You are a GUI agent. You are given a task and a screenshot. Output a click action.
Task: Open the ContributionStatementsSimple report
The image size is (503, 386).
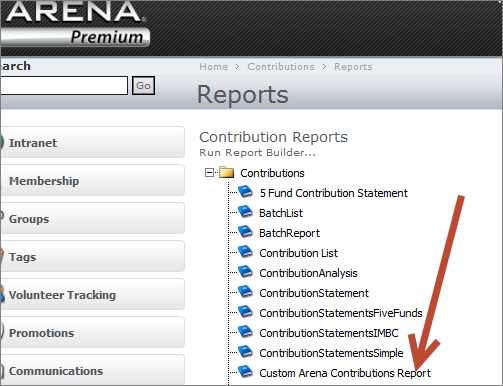[331, 353]
